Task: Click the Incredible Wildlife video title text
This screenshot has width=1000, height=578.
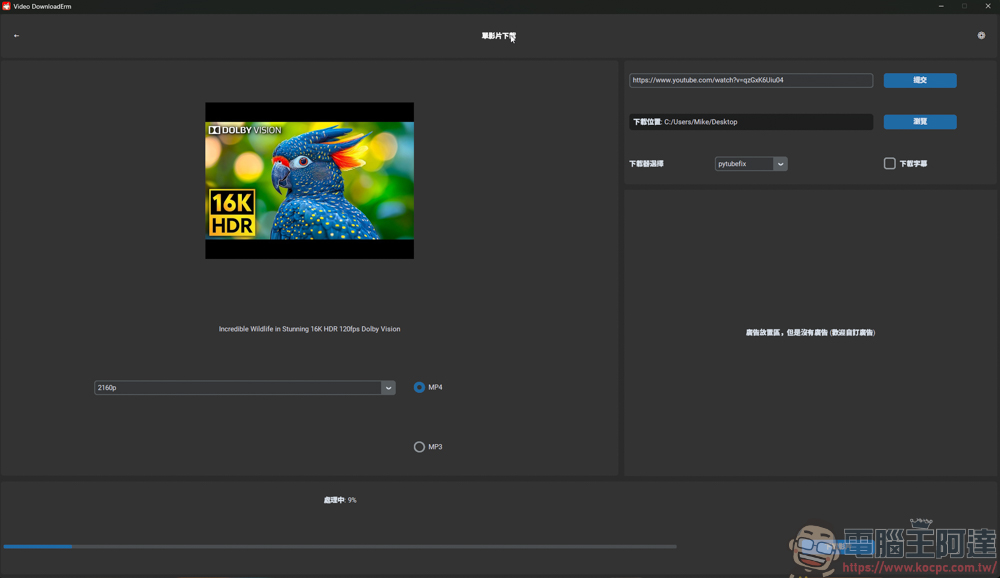Action: (309, 329)
